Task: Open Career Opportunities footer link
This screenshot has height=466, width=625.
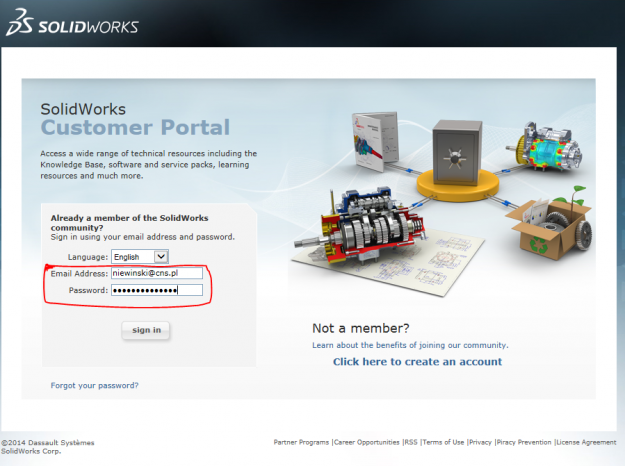Action: [x=367, y=442]
